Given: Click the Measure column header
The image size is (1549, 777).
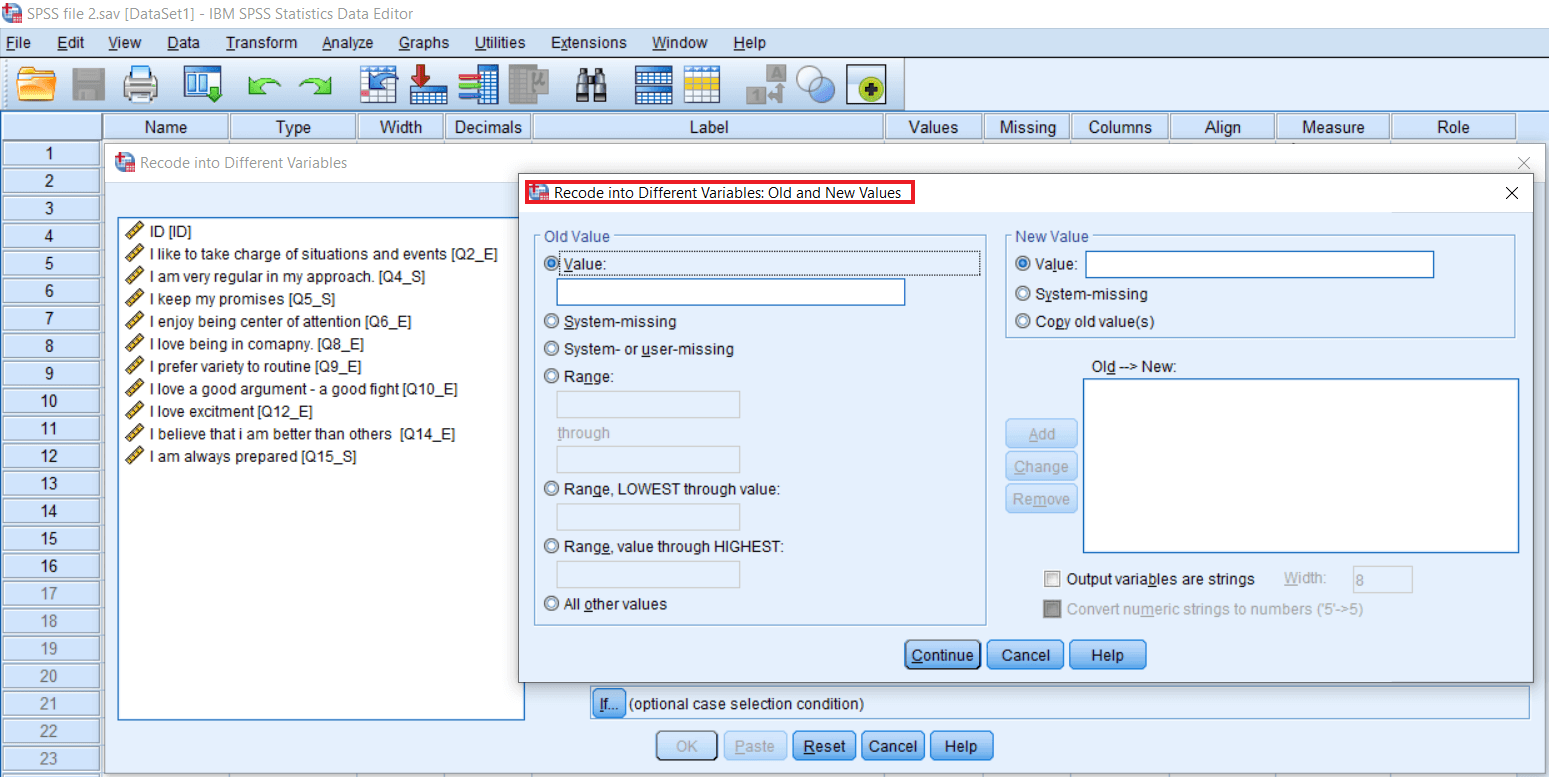Looking at the screenshot, I should (1333, 127).
